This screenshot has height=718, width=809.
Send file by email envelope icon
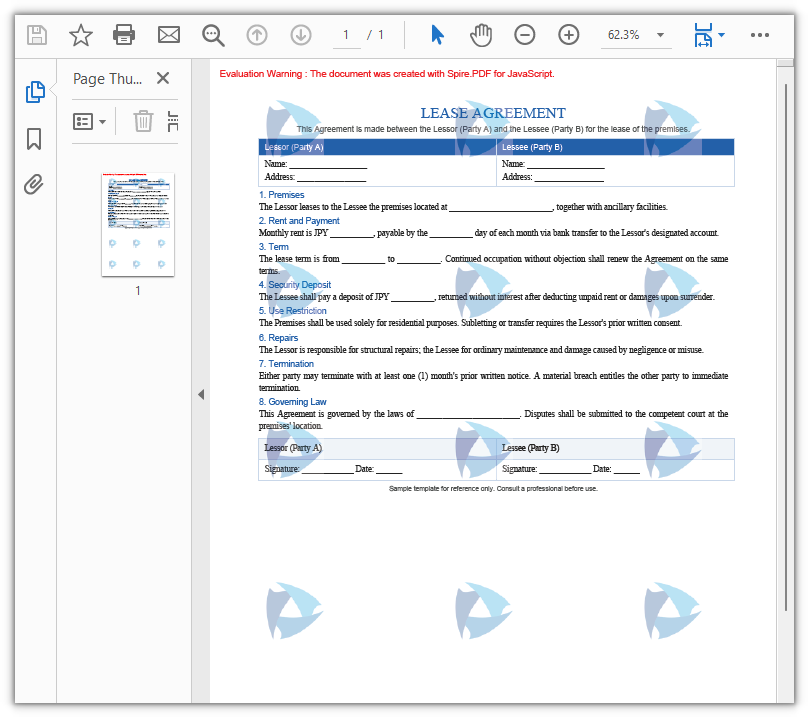[x=169, y=35]
